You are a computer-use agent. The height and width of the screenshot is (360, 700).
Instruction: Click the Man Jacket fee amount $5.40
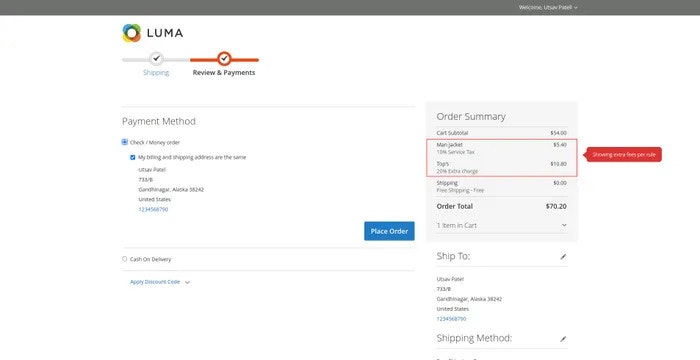pyautogui.click(x=560, y=145)
